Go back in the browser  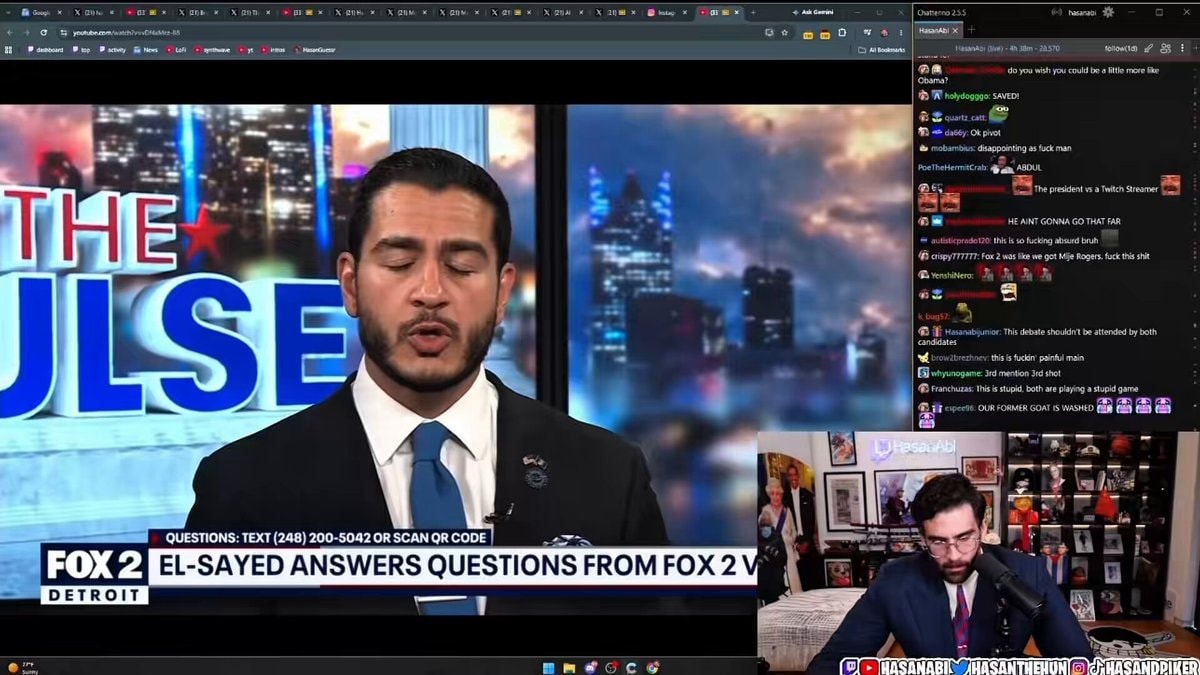click(x=10, y=32)
